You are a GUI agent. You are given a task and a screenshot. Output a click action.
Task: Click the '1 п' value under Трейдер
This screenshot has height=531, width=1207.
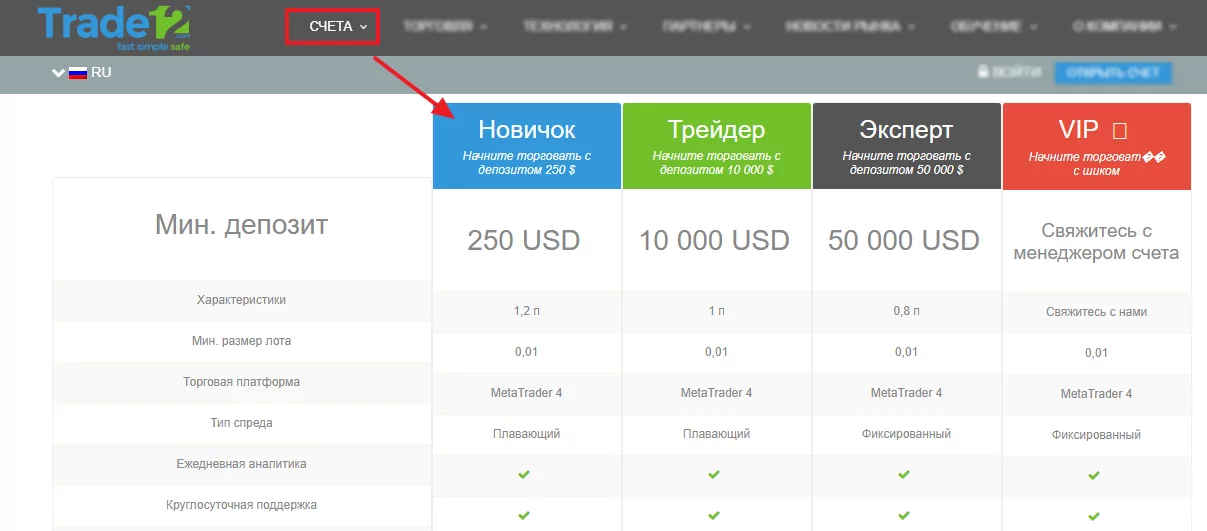coord(717,312)
